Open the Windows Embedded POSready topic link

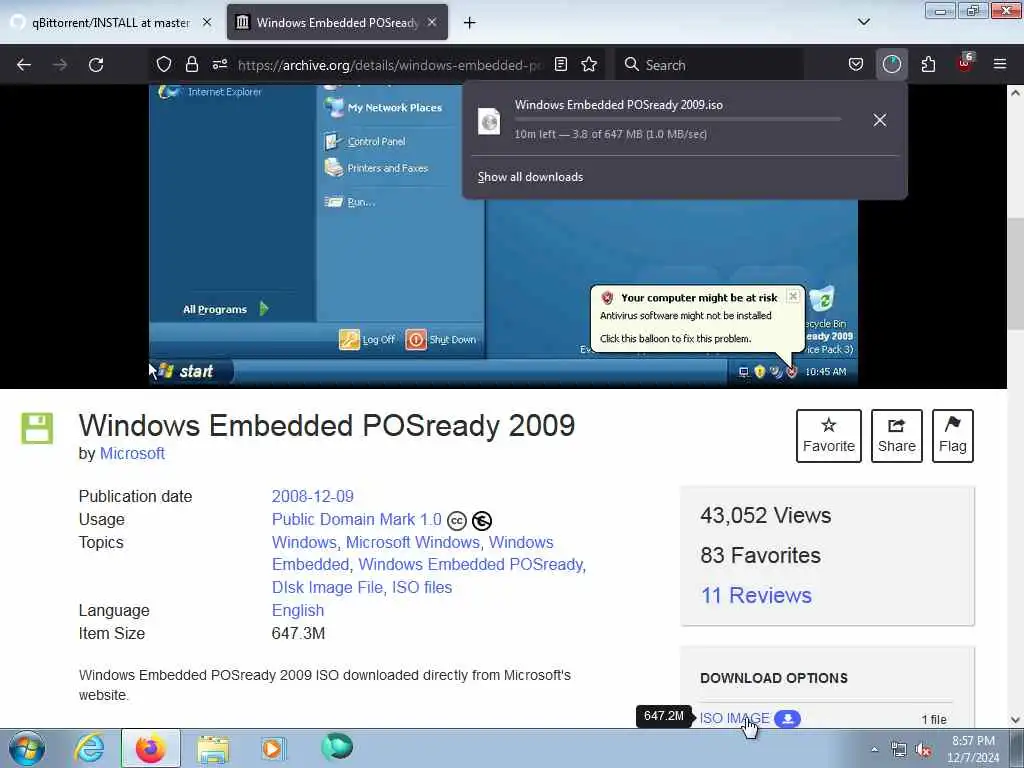470,564
